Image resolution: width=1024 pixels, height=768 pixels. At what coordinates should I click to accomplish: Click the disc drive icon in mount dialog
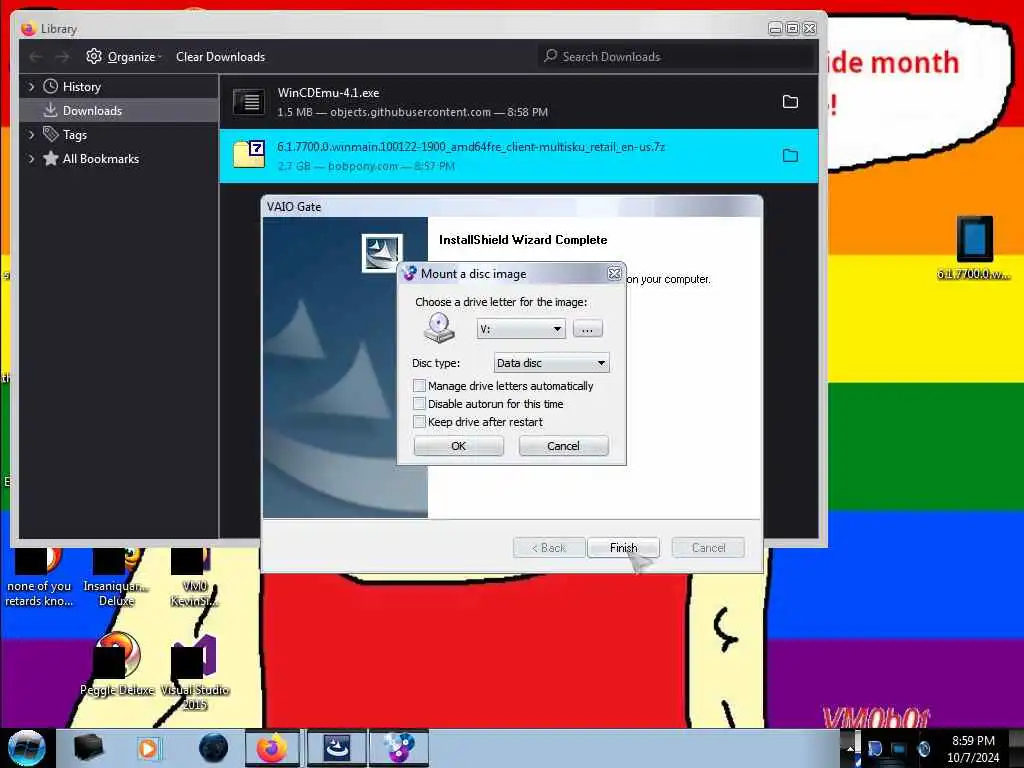(x=439, y=328)
